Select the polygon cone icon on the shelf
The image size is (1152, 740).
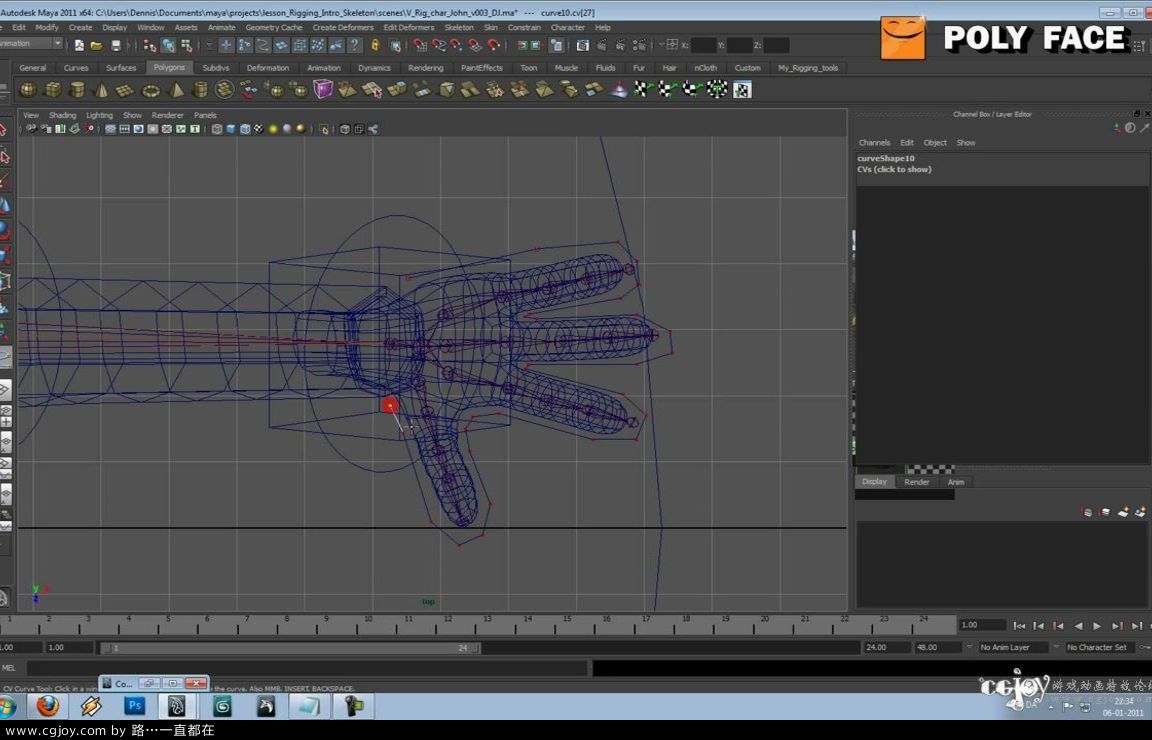101,89
